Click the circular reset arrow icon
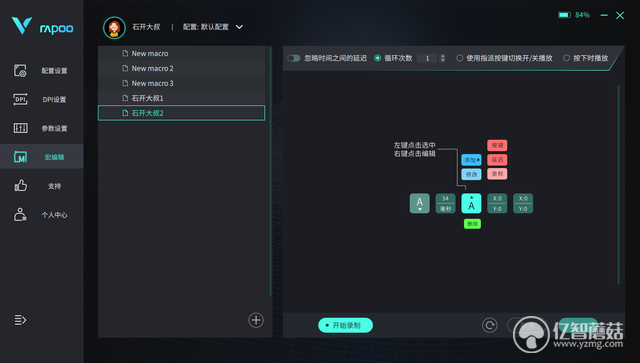 pos(489,325)
